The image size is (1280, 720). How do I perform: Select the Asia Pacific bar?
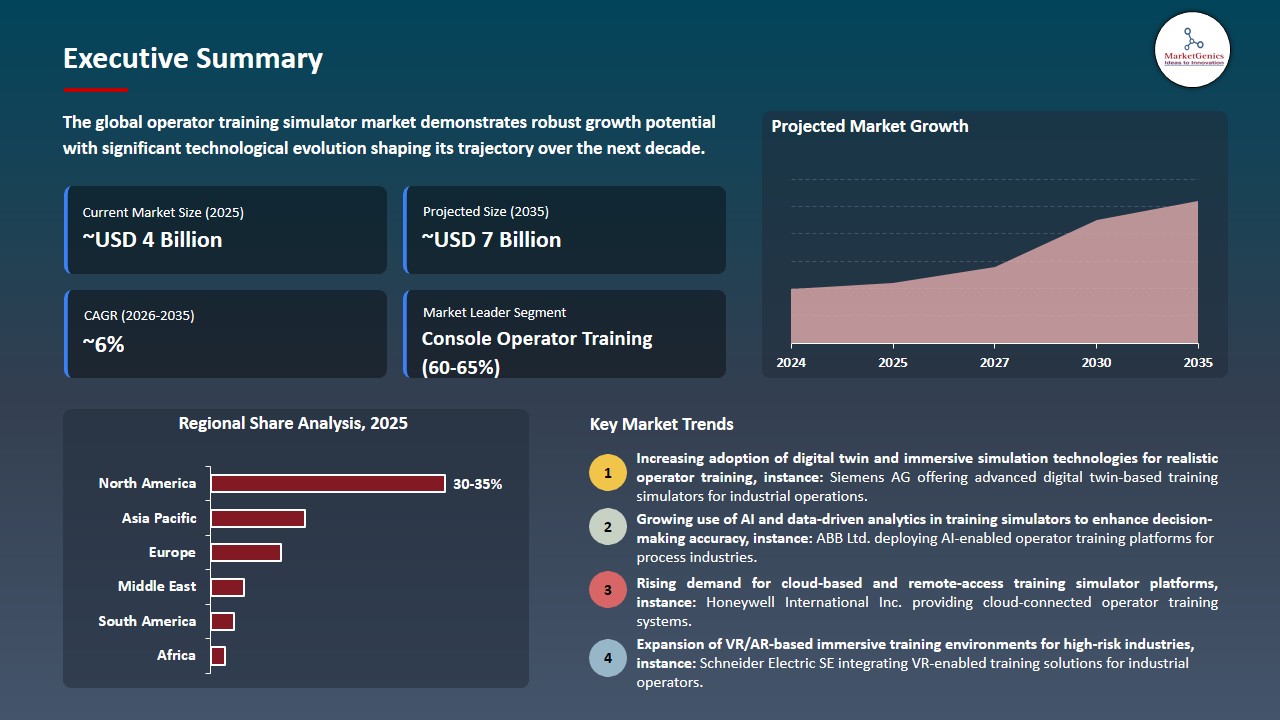258,518
